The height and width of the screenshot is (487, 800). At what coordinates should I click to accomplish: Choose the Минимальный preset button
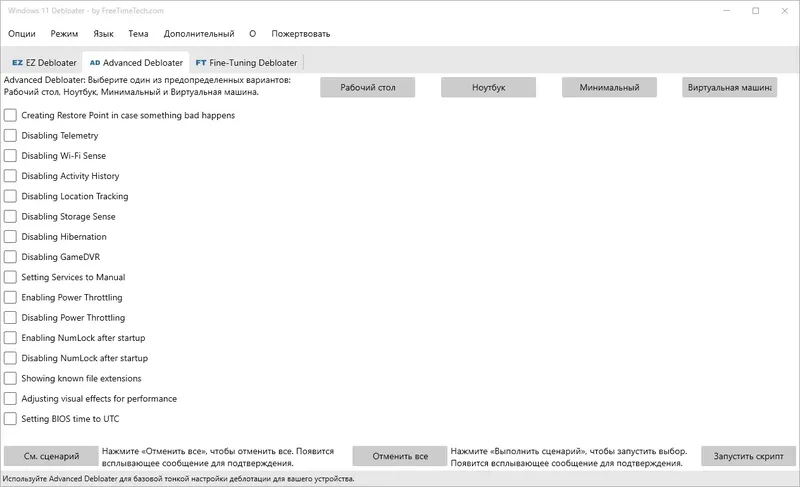click(x=609, y=87)
